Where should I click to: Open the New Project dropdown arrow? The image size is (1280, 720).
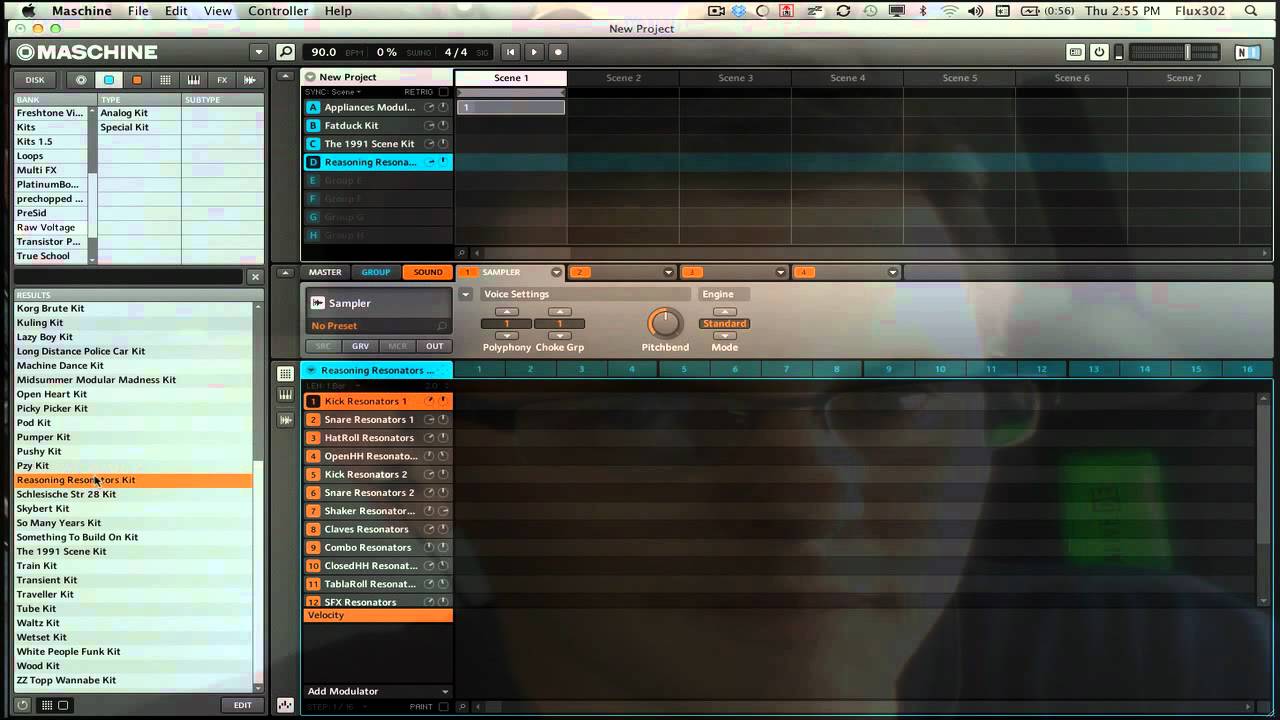click(310, 77)
